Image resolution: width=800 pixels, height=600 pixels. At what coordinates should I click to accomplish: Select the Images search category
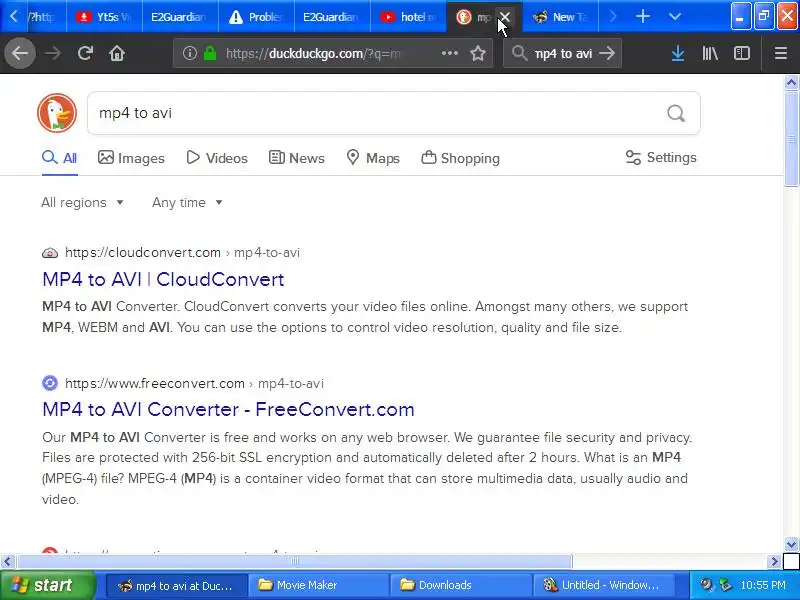click(x=131, y=158)
